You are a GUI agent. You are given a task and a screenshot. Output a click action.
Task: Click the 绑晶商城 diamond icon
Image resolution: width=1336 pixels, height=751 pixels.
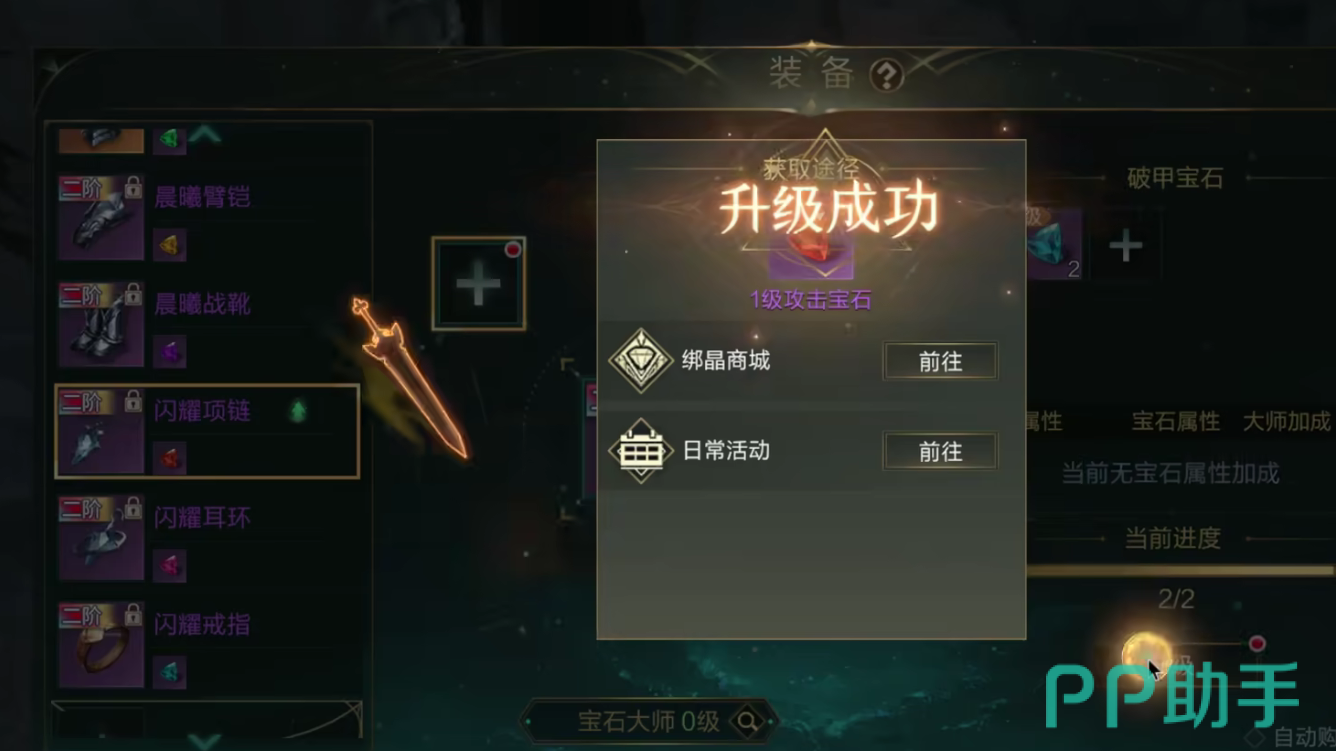[x=640, y=361]
